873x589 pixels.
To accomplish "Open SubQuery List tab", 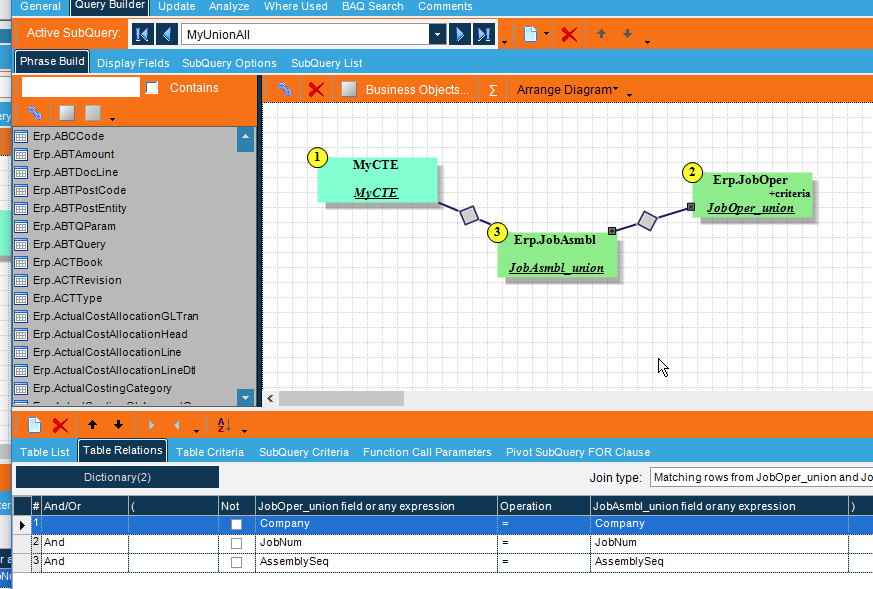I will click(327, 63).
